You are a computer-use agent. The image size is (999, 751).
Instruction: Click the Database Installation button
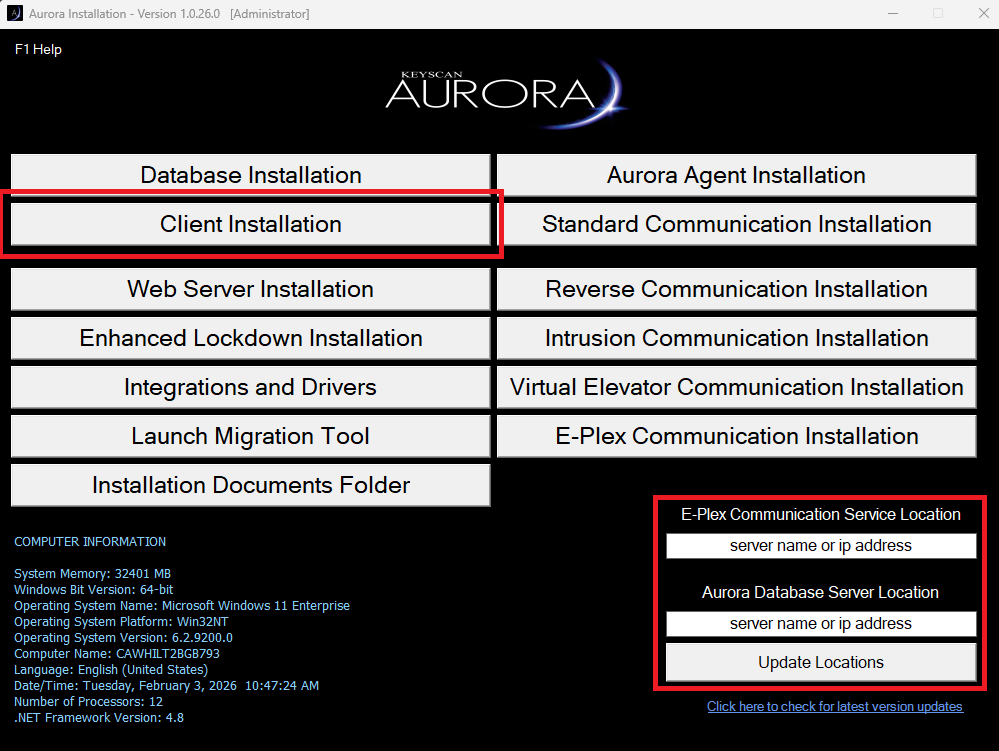[250, 175]
